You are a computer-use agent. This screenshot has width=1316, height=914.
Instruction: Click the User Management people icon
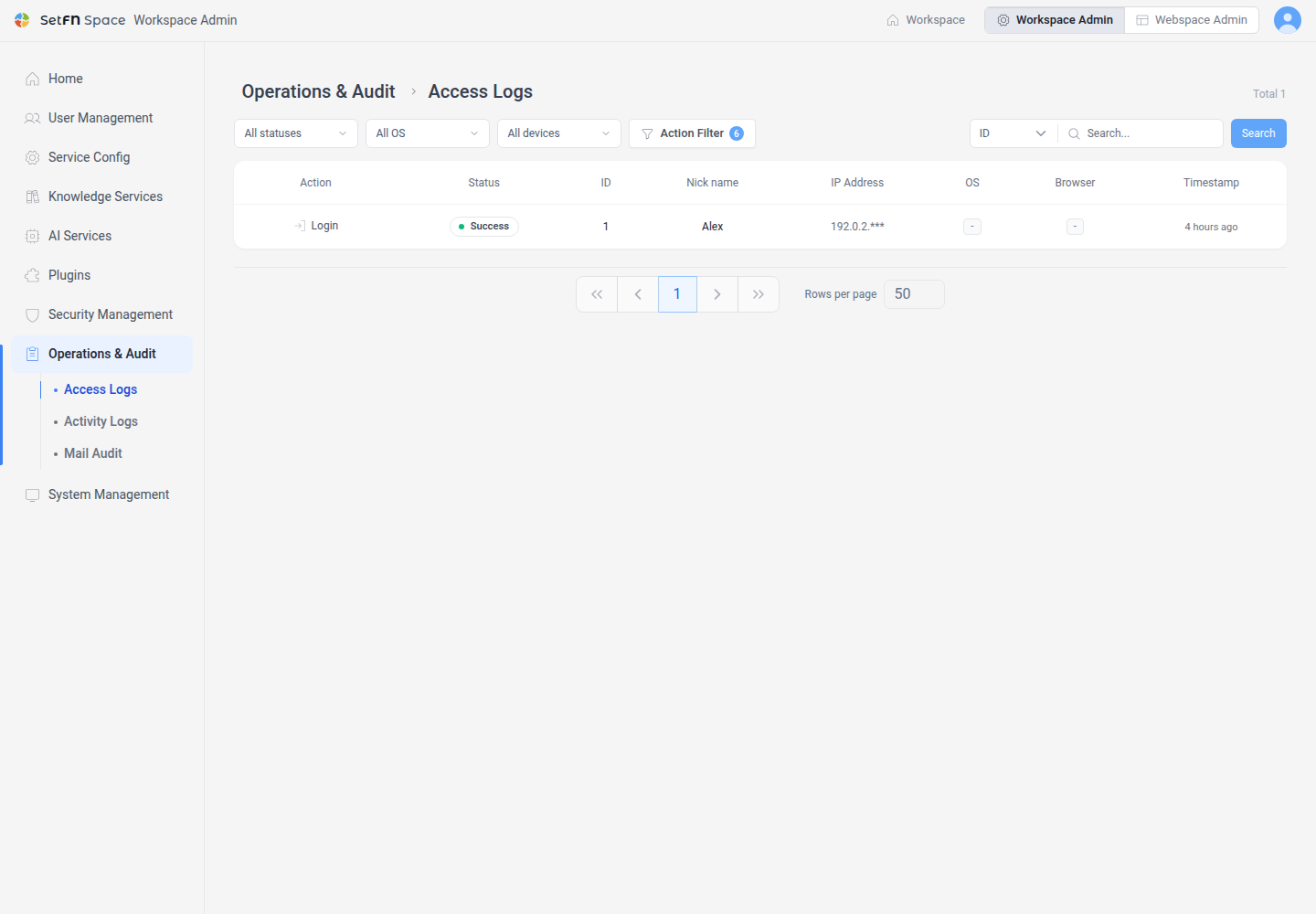tap(32, 118)
